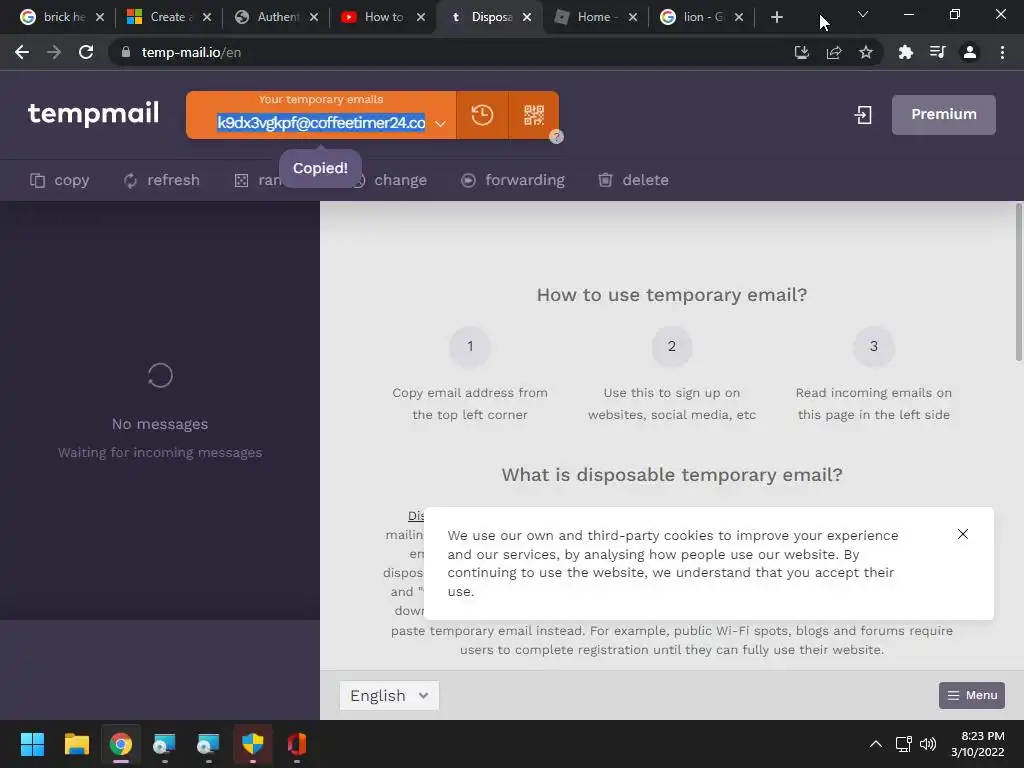
Task: Open the forwarding option
Action: (513, 180)
